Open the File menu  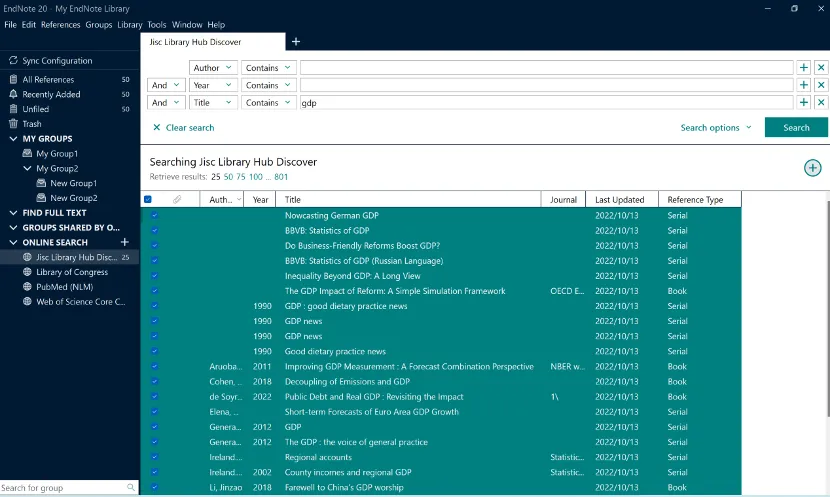tap(10, 24)
